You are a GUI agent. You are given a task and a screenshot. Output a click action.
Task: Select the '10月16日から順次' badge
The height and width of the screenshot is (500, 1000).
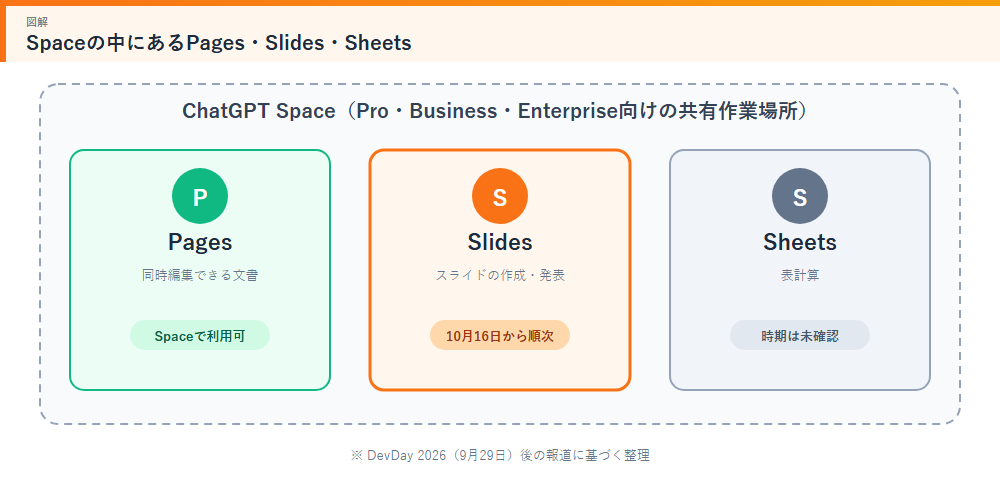[499, 335]
